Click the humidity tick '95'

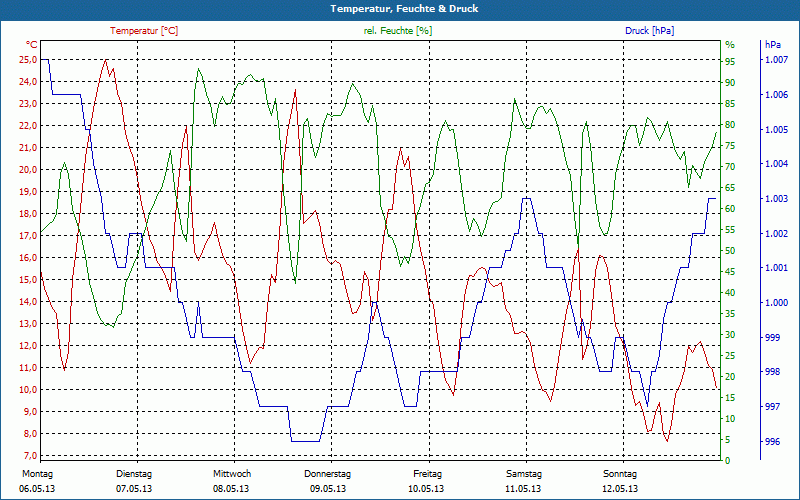(x=730, y=61)
